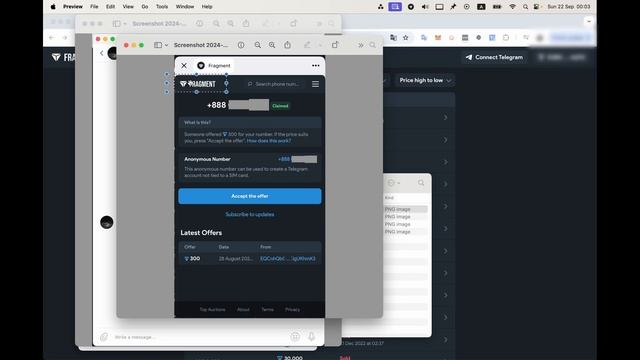This screenshot has width=640, height=360.
Task: Toggle sidebar icon in rear faded Preview window
Action: pyautogui.click(x=116, y=24)
